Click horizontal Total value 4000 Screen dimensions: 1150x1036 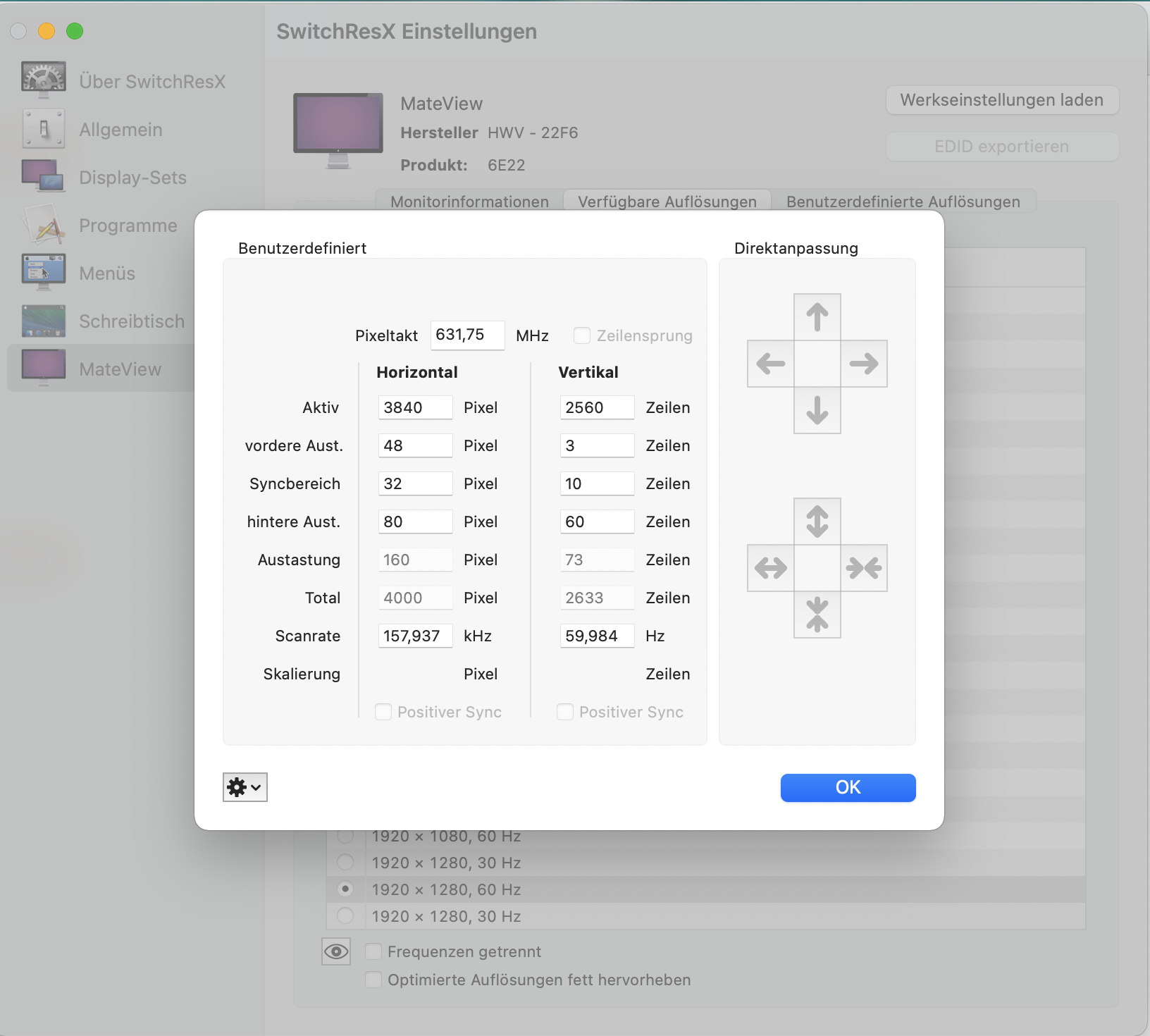416,598
